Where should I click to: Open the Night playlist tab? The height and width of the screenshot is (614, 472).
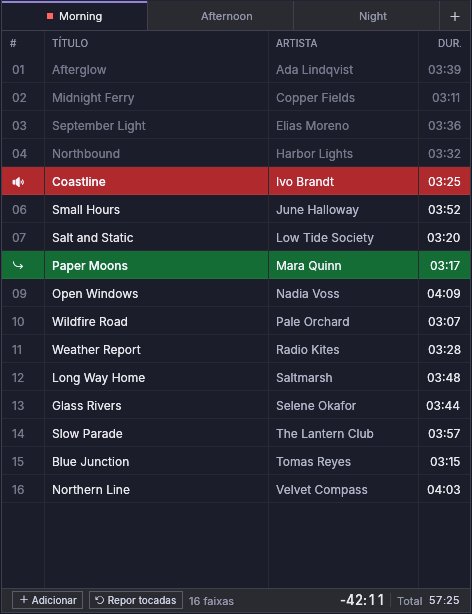coord(366,16)
